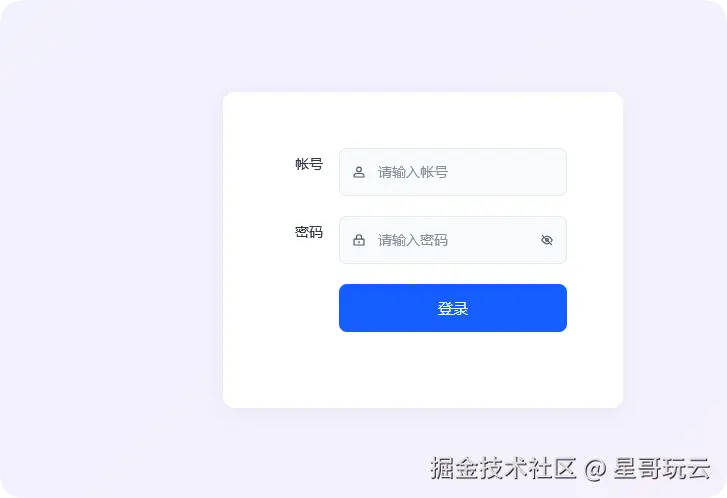The width and height of the screenshot is (727, 498).
Task: Click the 掘金技术社区 watermark text
Action: click(504, 467)
